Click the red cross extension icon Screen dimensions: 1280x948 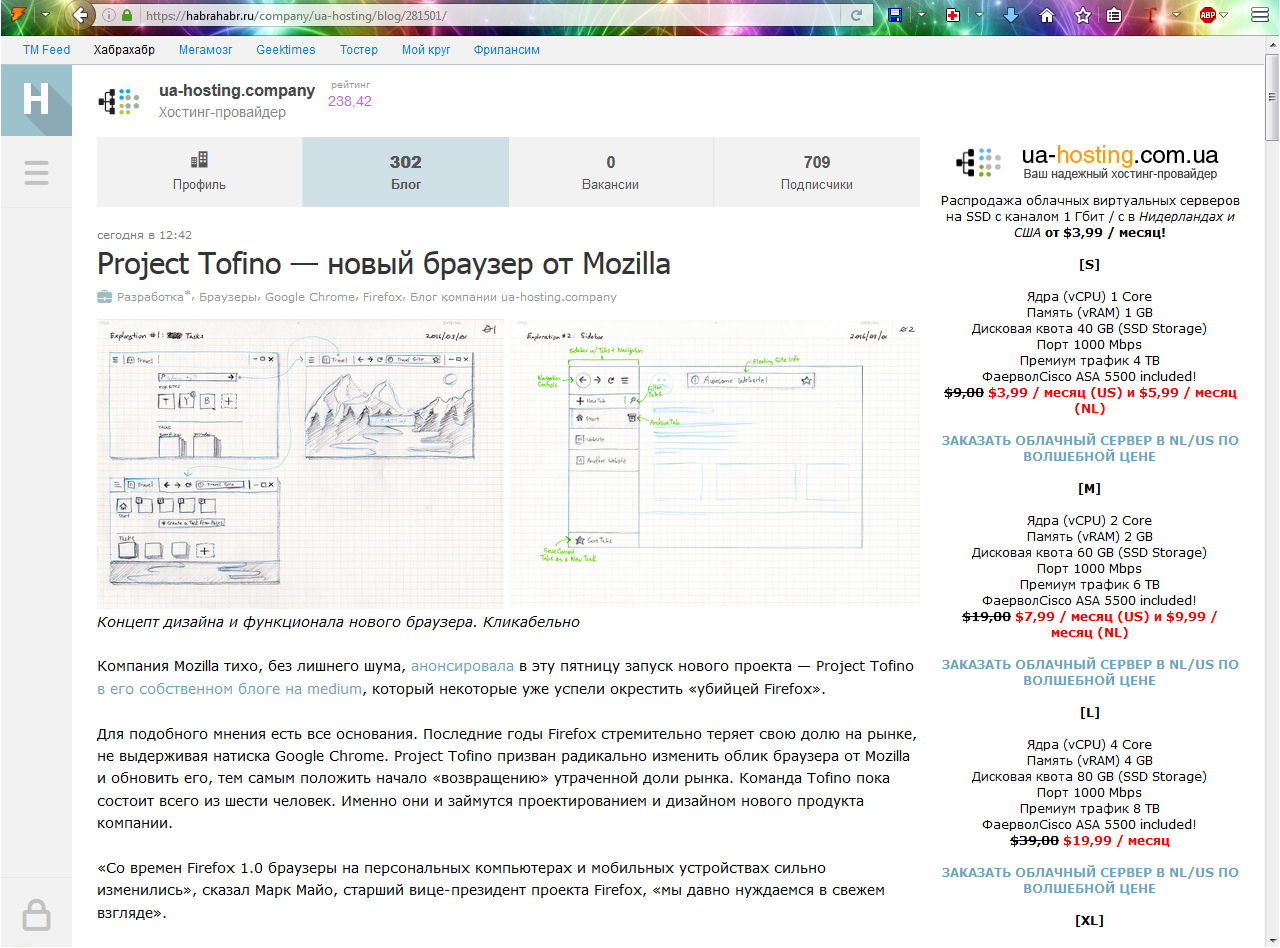pyautogui.click(x=953, y=16)
